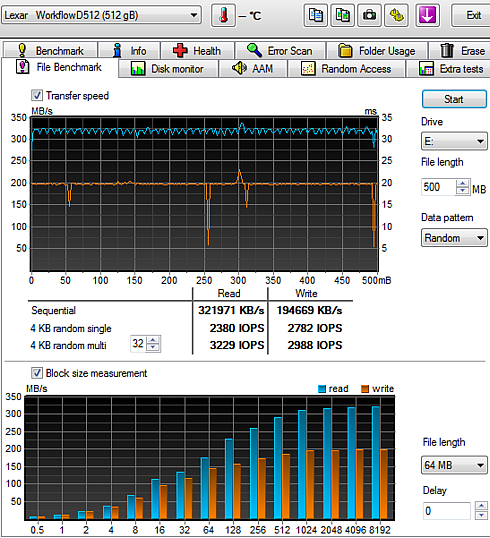Click the Delay input field
The width and height of the screenshot is (490, 538).
click(x=447, y=511)
